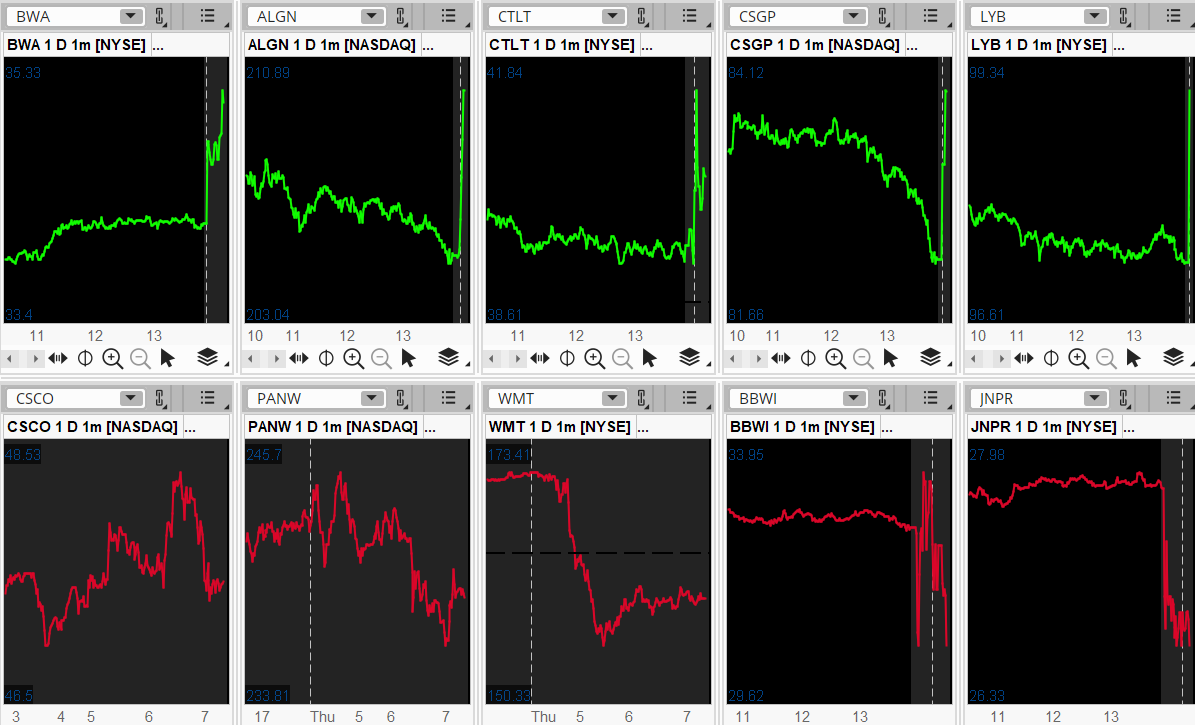Click the link icon beside LYB symbol
Image resolution: width=1195 pixels, height=725 pixels.
tap(1124, 16)
